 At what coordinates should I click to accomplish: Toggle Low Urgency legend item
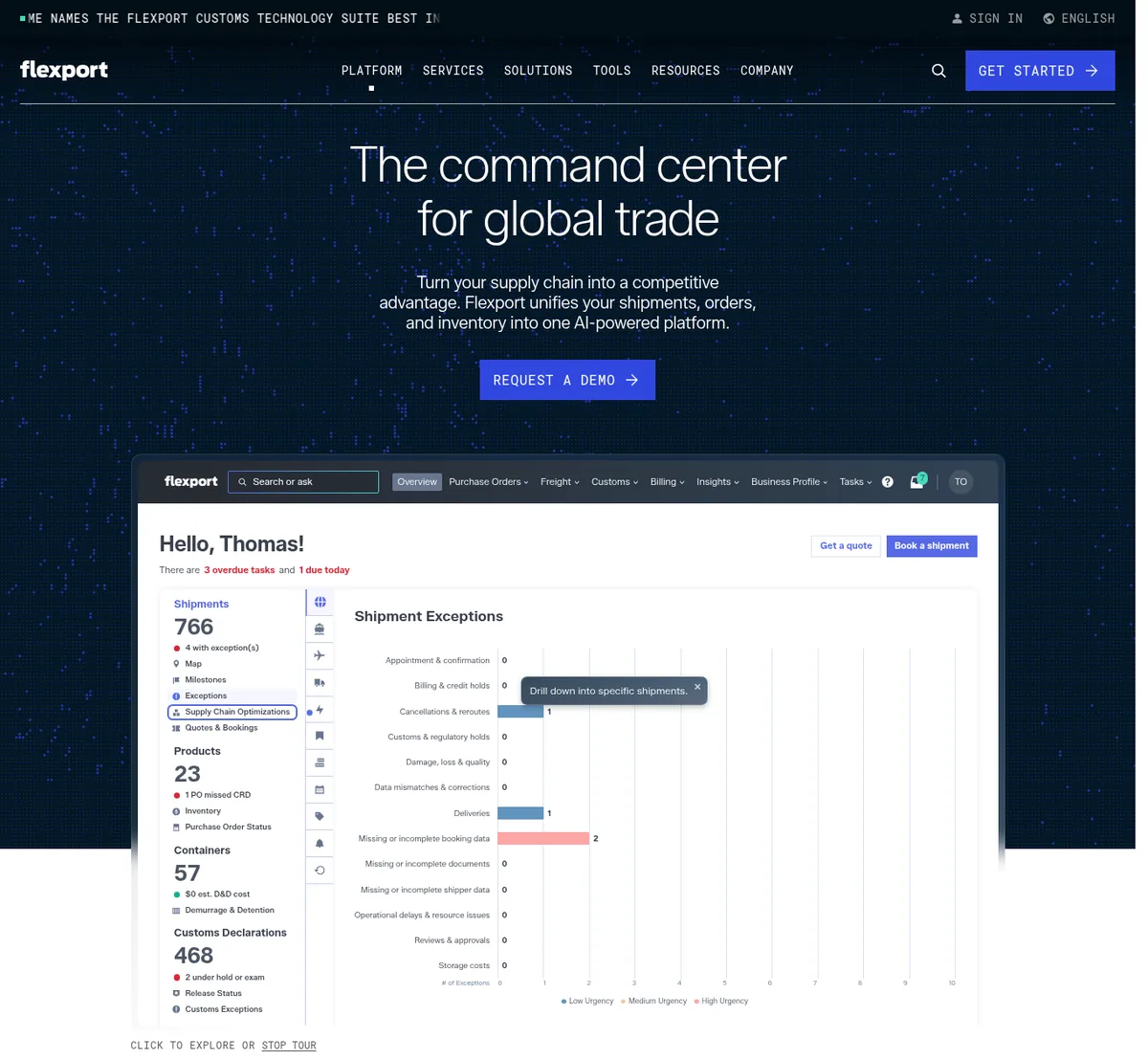tap(587, 1002)
